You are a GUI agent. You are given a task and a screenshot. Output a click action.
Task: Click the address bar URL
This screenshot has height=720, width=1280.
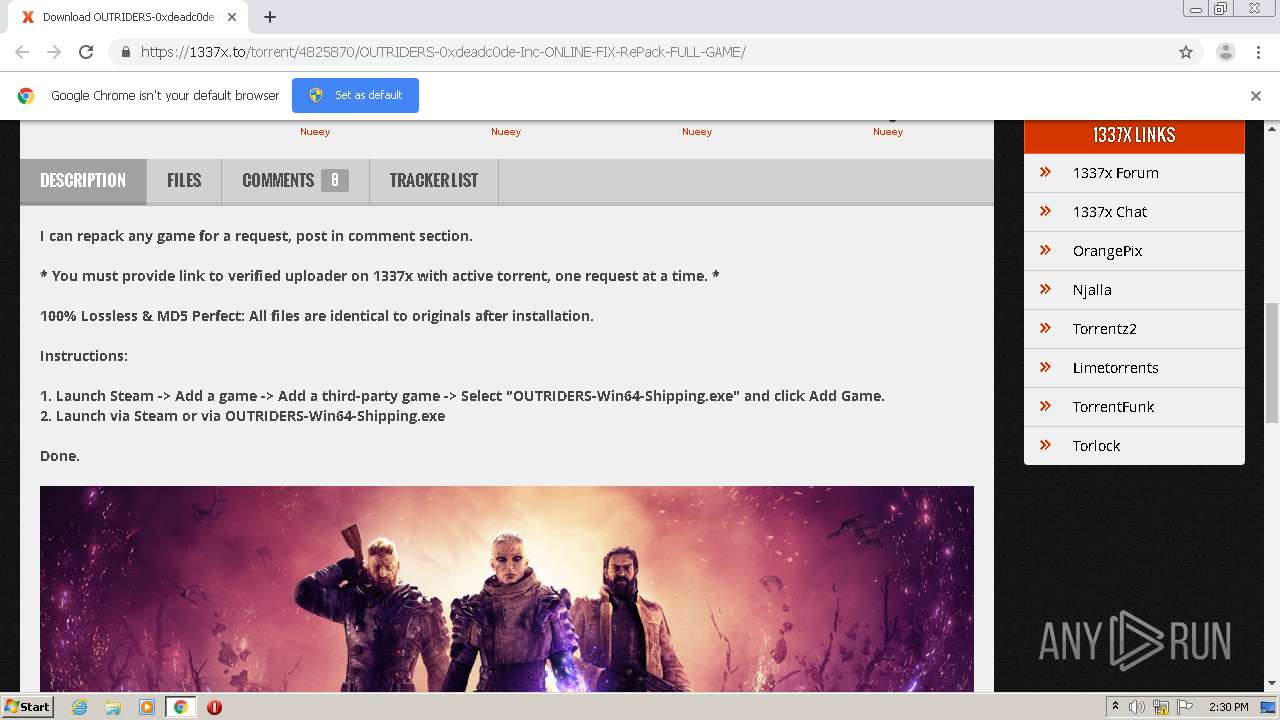(443, 52)
